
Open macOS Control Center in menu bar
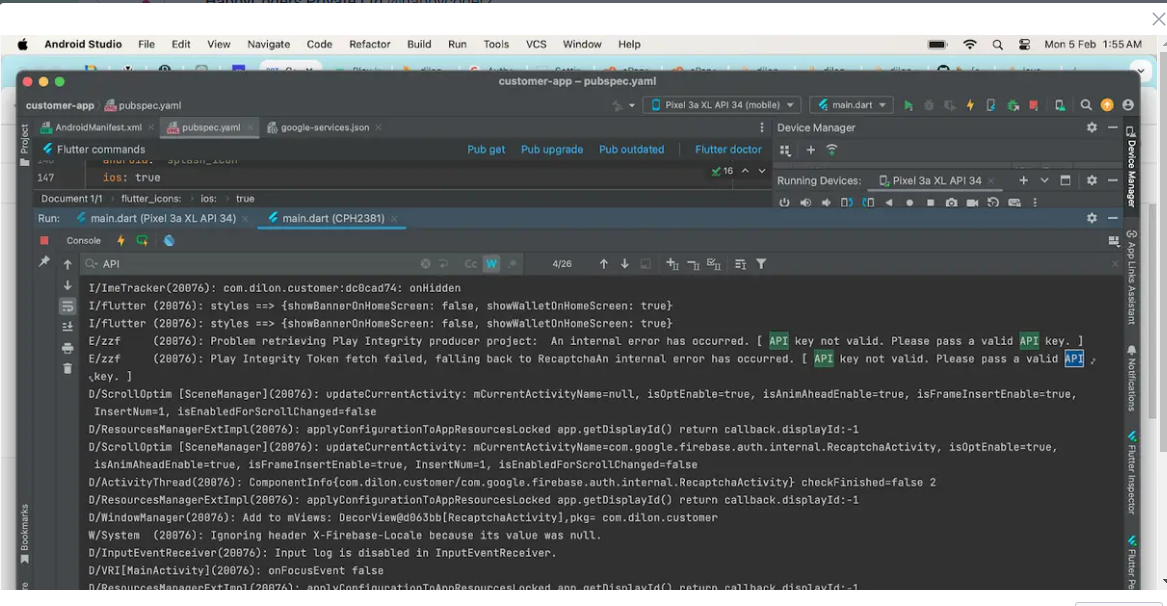[1024, 45]
